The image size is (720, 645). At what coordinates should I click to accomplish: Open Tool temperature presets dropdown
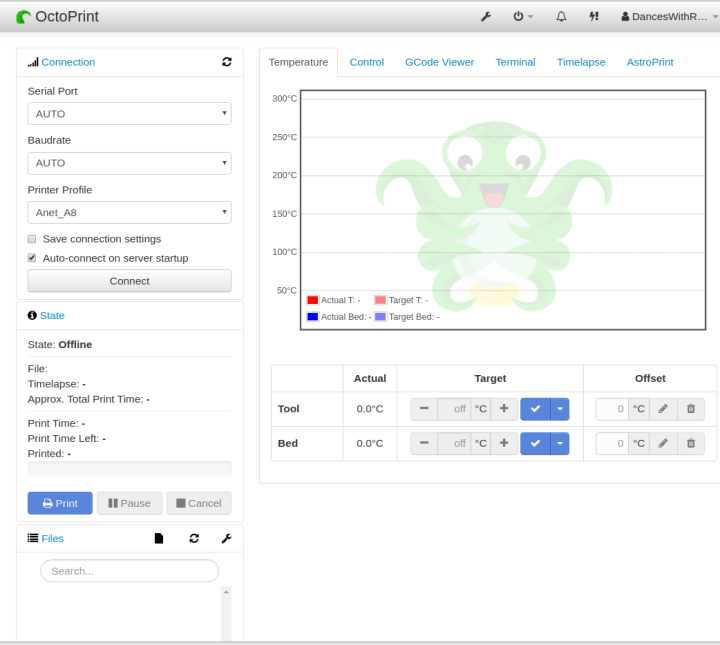[560, 409]
